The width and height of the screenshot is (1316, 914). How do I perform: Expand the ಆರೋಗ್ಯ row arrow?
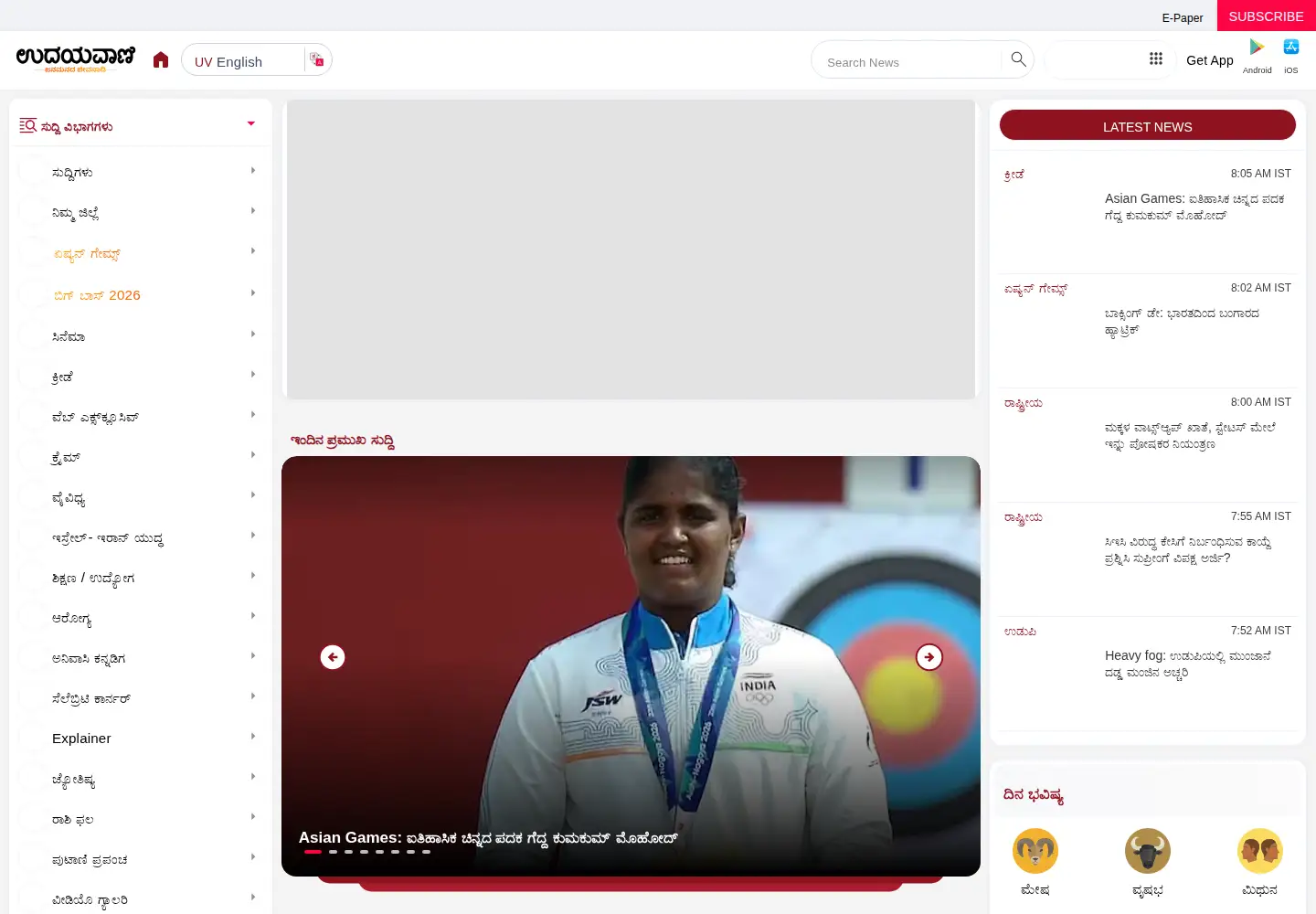pos(253,616)
